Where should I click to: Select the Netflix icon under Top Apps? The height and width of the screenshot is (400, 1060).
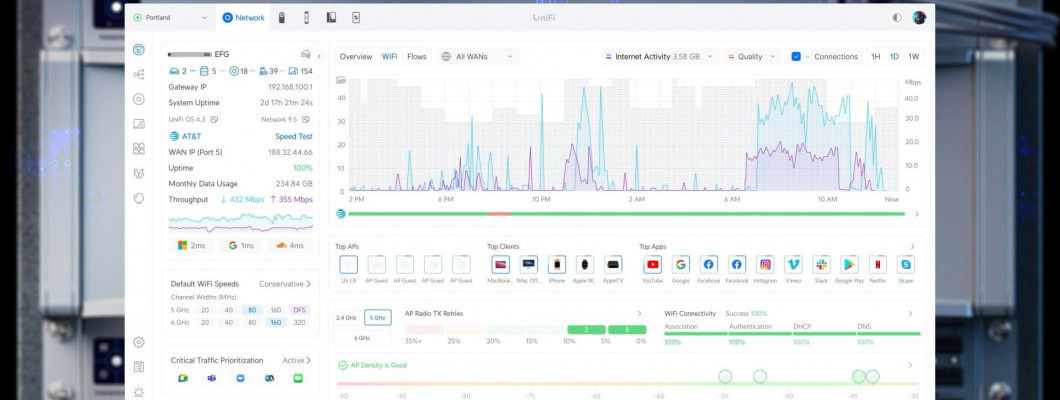tap(877, 265)
